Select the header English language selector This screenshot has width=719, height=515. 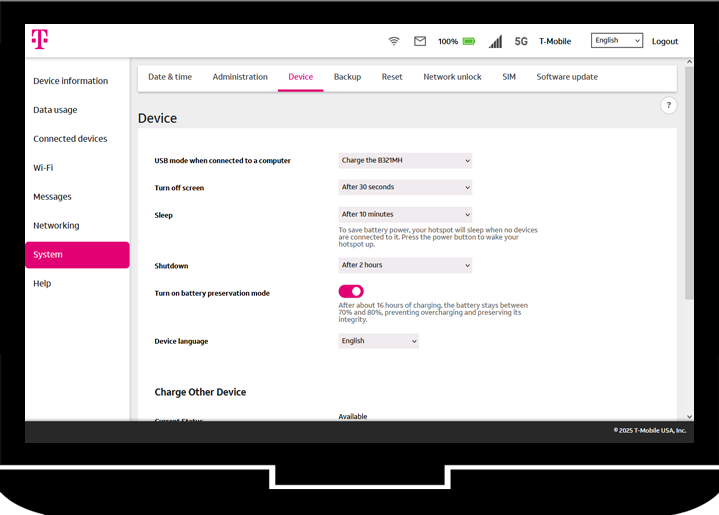click(x=617, y=41)
